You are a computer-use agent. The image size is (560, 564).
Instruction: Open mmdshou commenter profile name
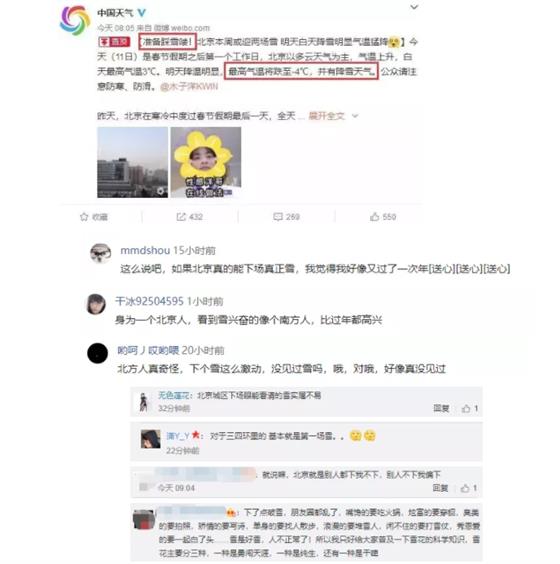[145, 250]
